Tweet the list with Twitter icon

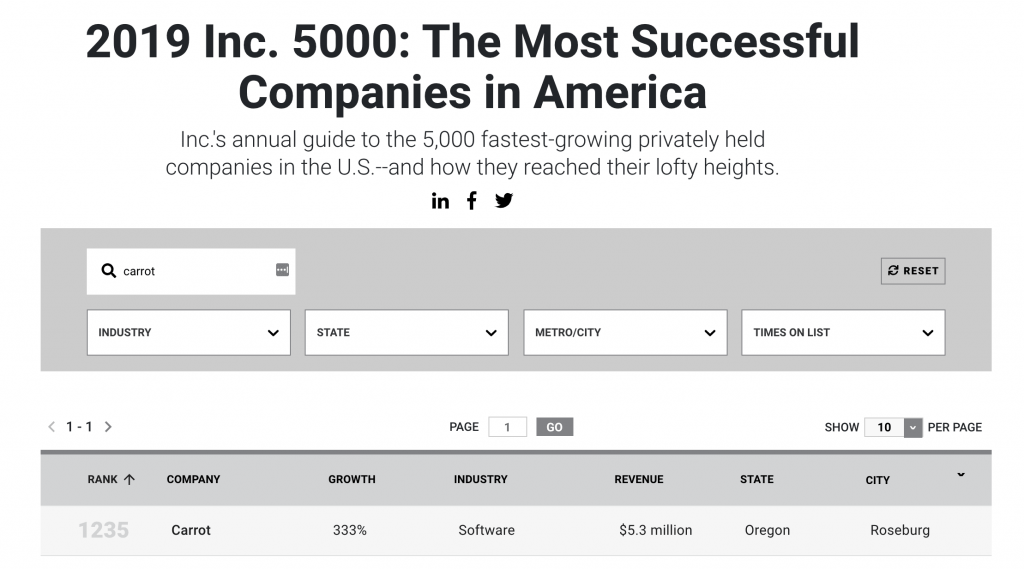(x=504, y=201)
